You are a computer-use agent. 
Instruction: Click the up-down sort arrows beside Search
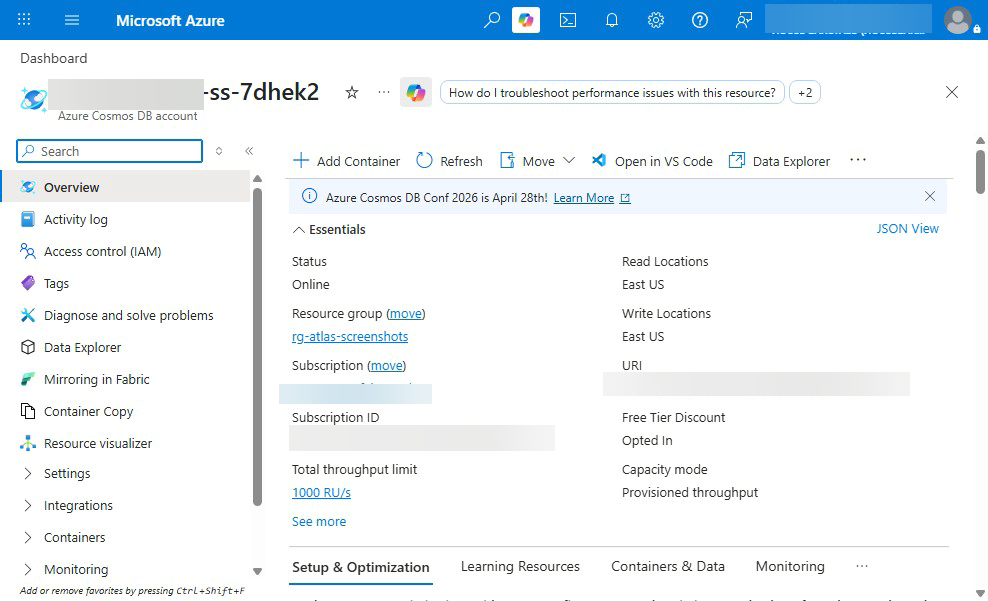(219, 151)
